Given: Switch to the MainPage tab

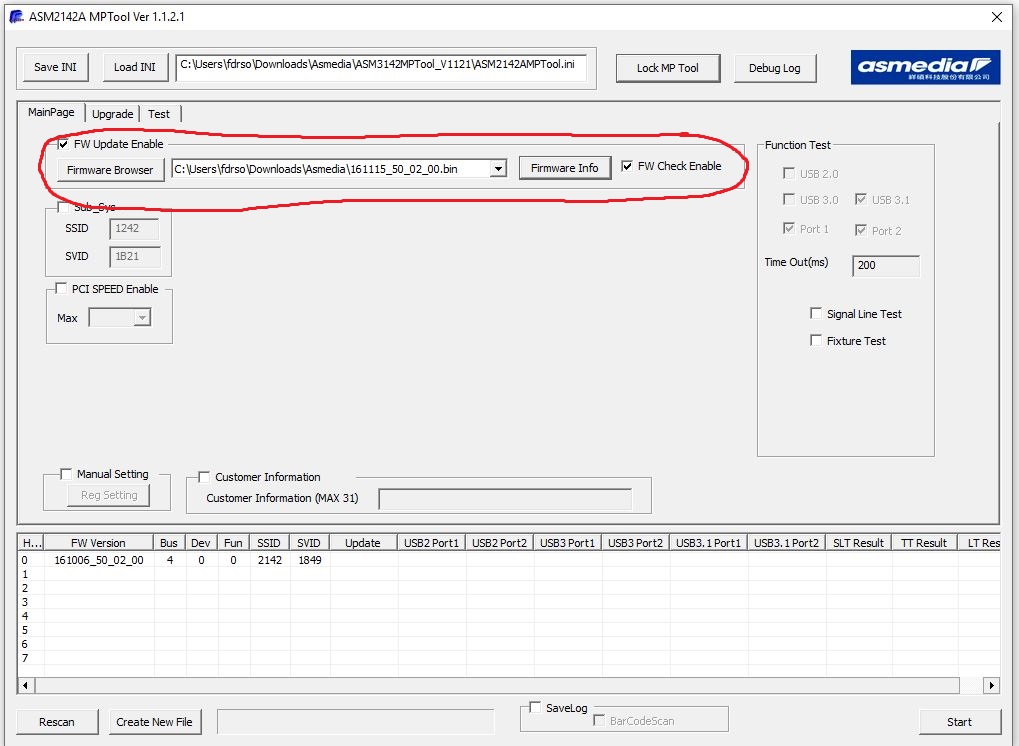Looking at the screenshot, I should click(51, 112).
